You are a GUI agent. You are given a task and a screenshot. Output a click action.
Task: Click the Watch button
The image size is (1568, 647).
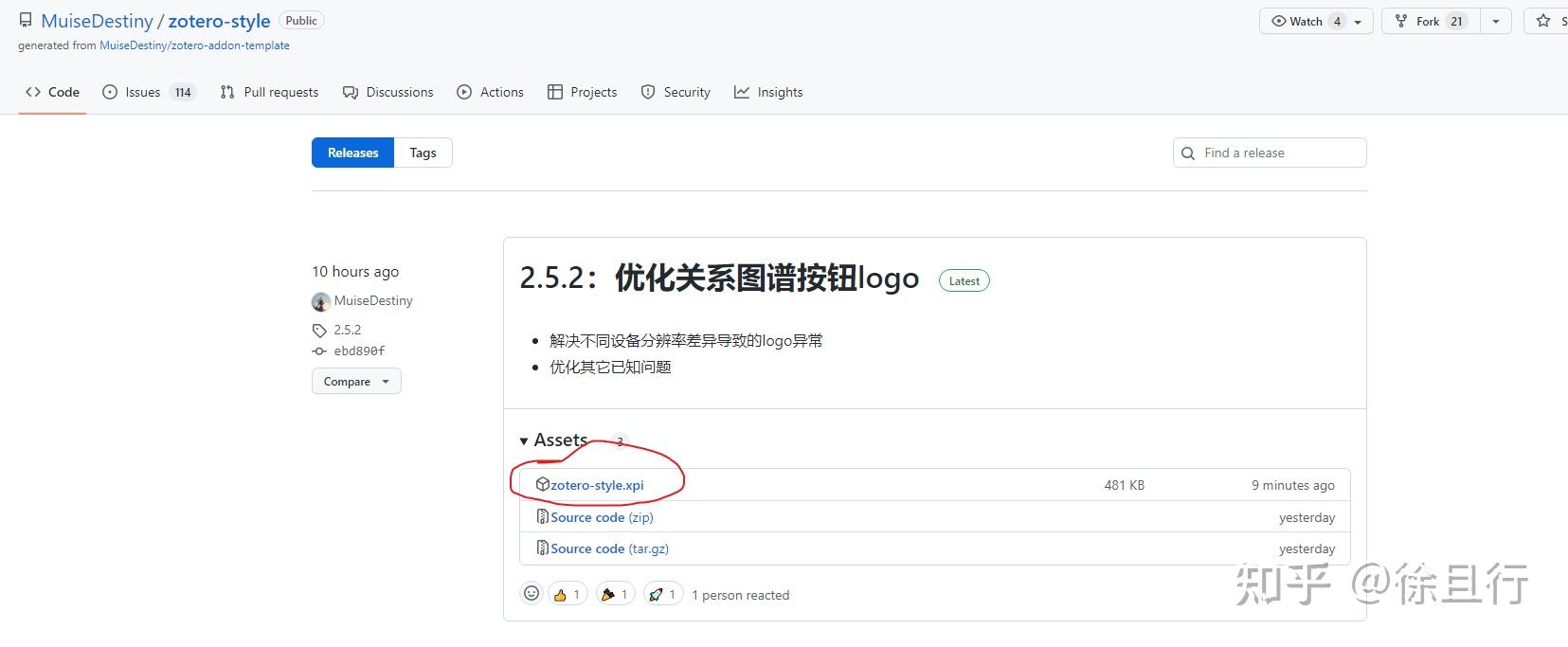(1315, 21)
